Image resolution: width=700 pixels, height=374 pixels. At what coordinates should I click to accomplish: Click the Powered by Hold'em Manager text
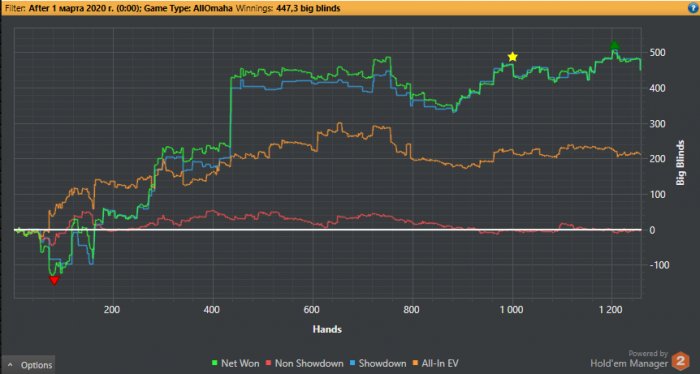[x=629, y=359]
